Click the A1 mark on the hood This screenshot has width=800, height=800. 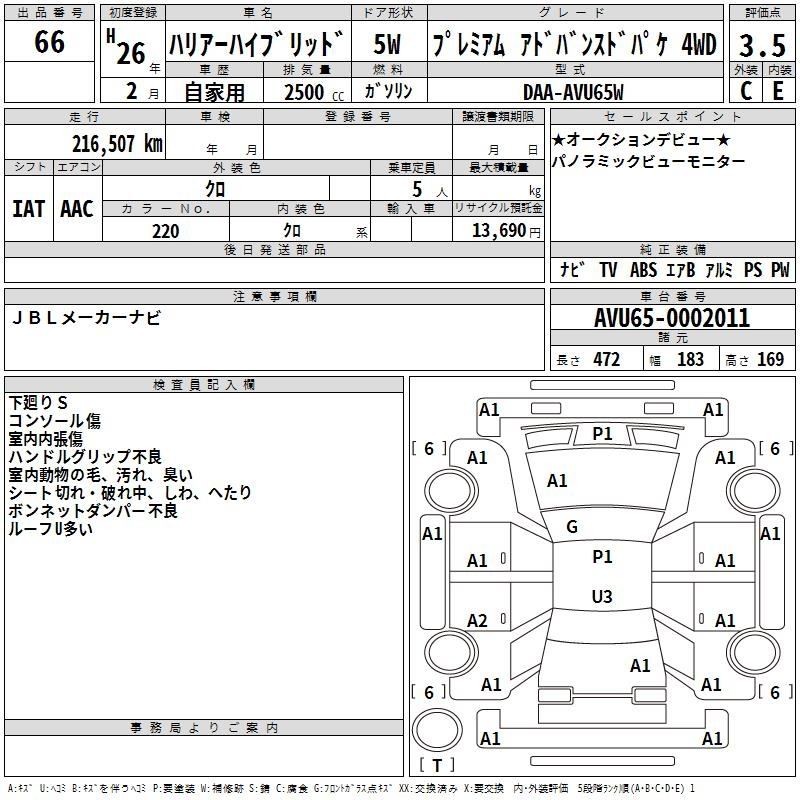[x=557, y=481]
